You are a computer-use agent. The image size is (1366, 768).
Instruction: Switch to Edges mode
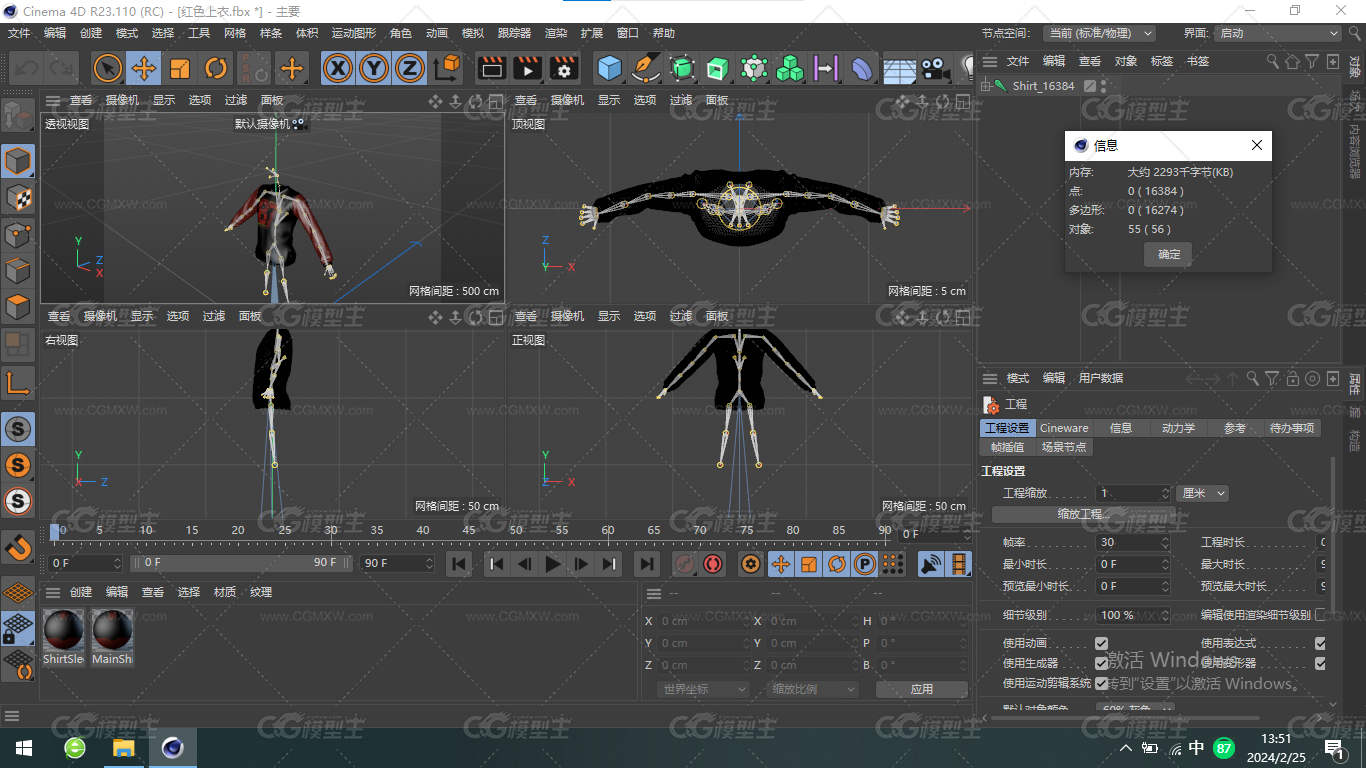click(18, 270)
